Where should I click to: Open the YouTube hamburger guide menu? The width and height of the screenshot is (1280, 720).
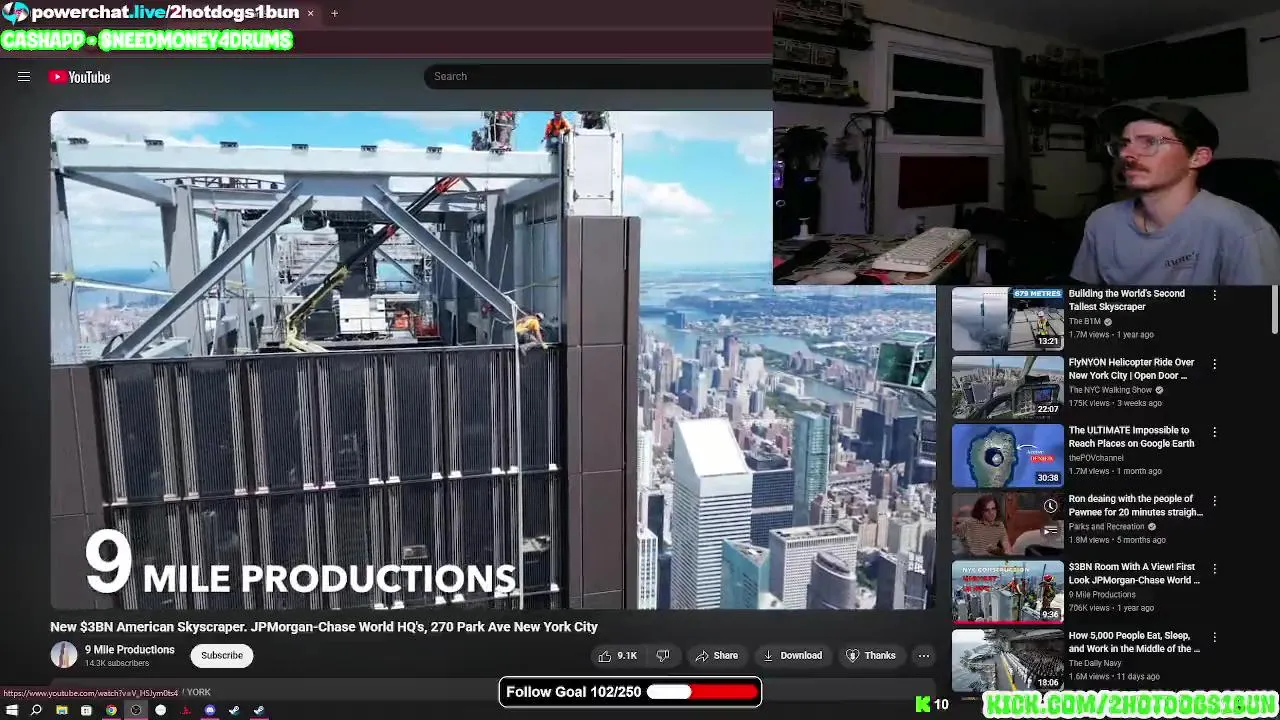click(24, 77)
